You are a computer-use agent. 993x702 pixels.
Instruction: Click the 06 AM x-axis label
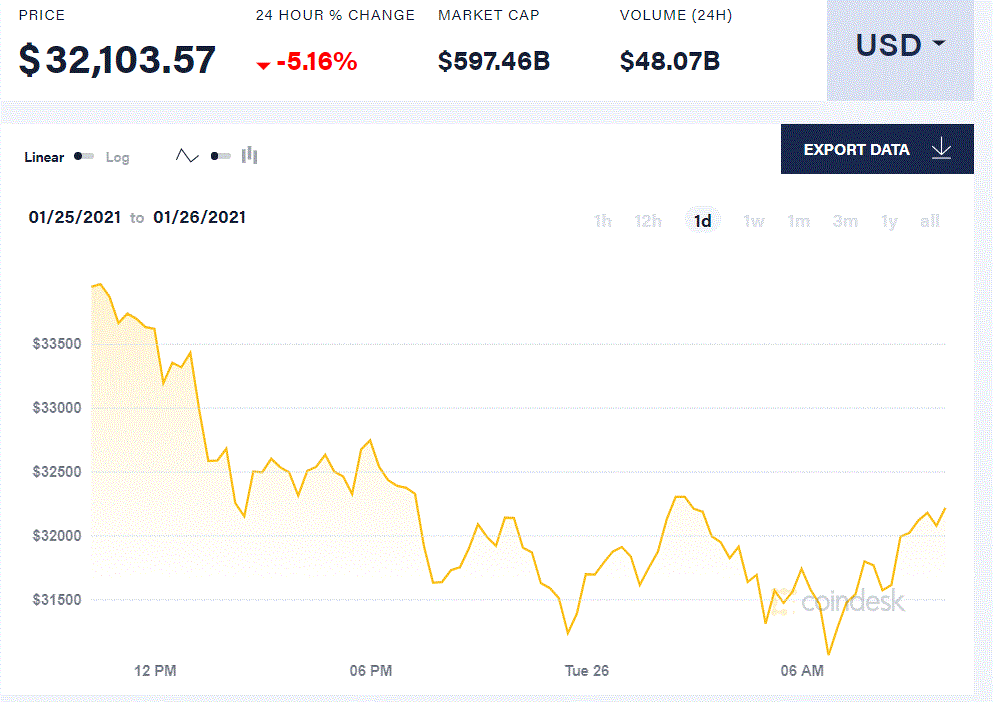tap(802, 671)
